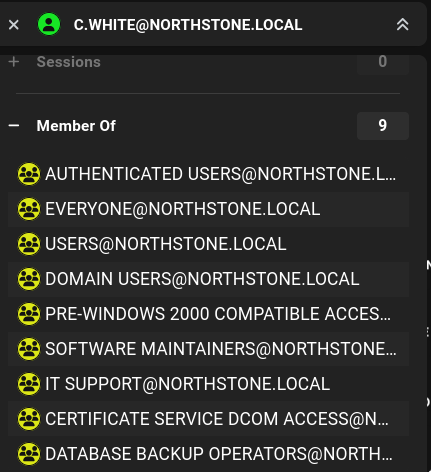Click the EVERYONE group icon
Image resolution: width=431 pixels, height=472 pixels.
click(29, 209)
